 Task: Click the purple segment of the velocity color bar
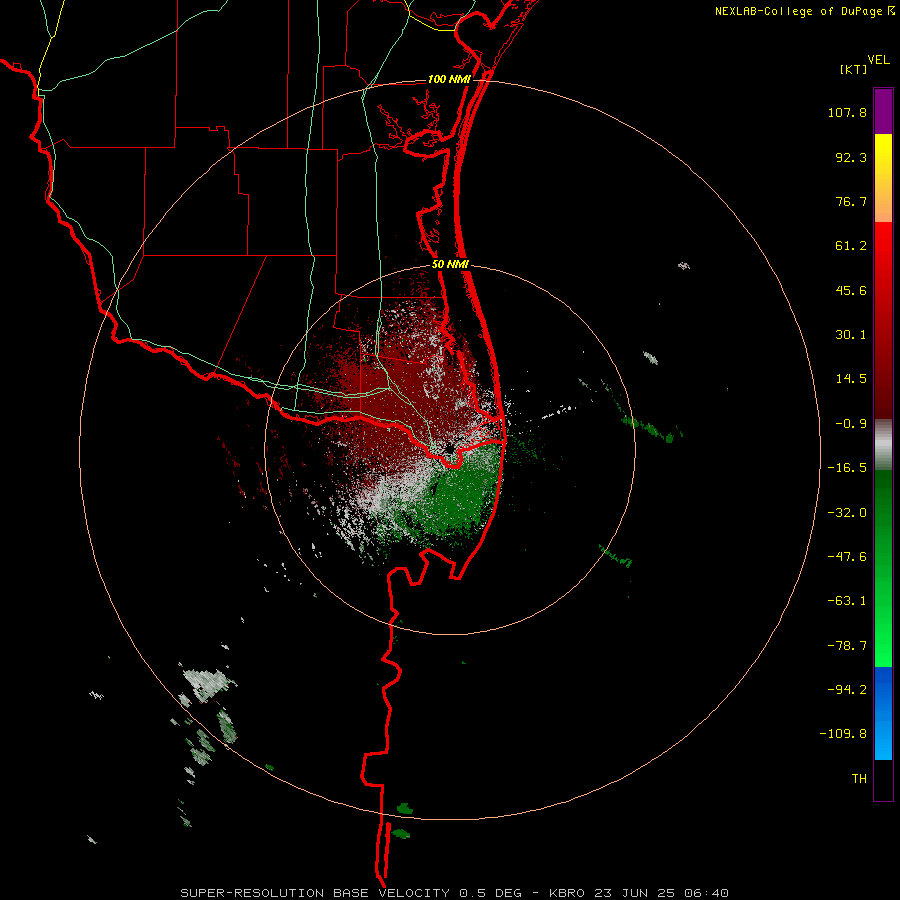(883, 111)
